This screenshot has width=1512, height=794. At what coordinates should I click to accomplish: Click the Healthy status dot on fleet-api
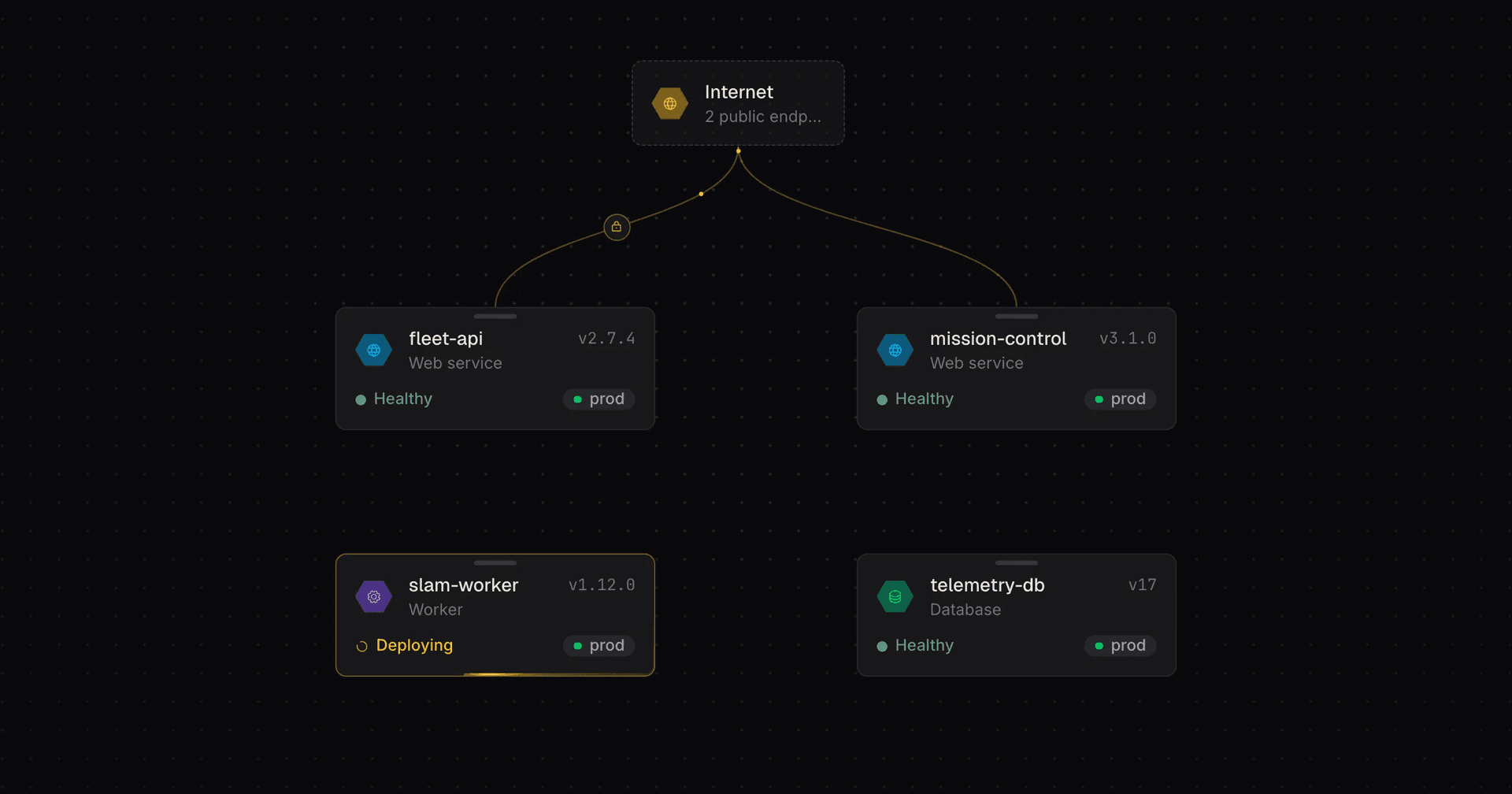pos(361,399)
